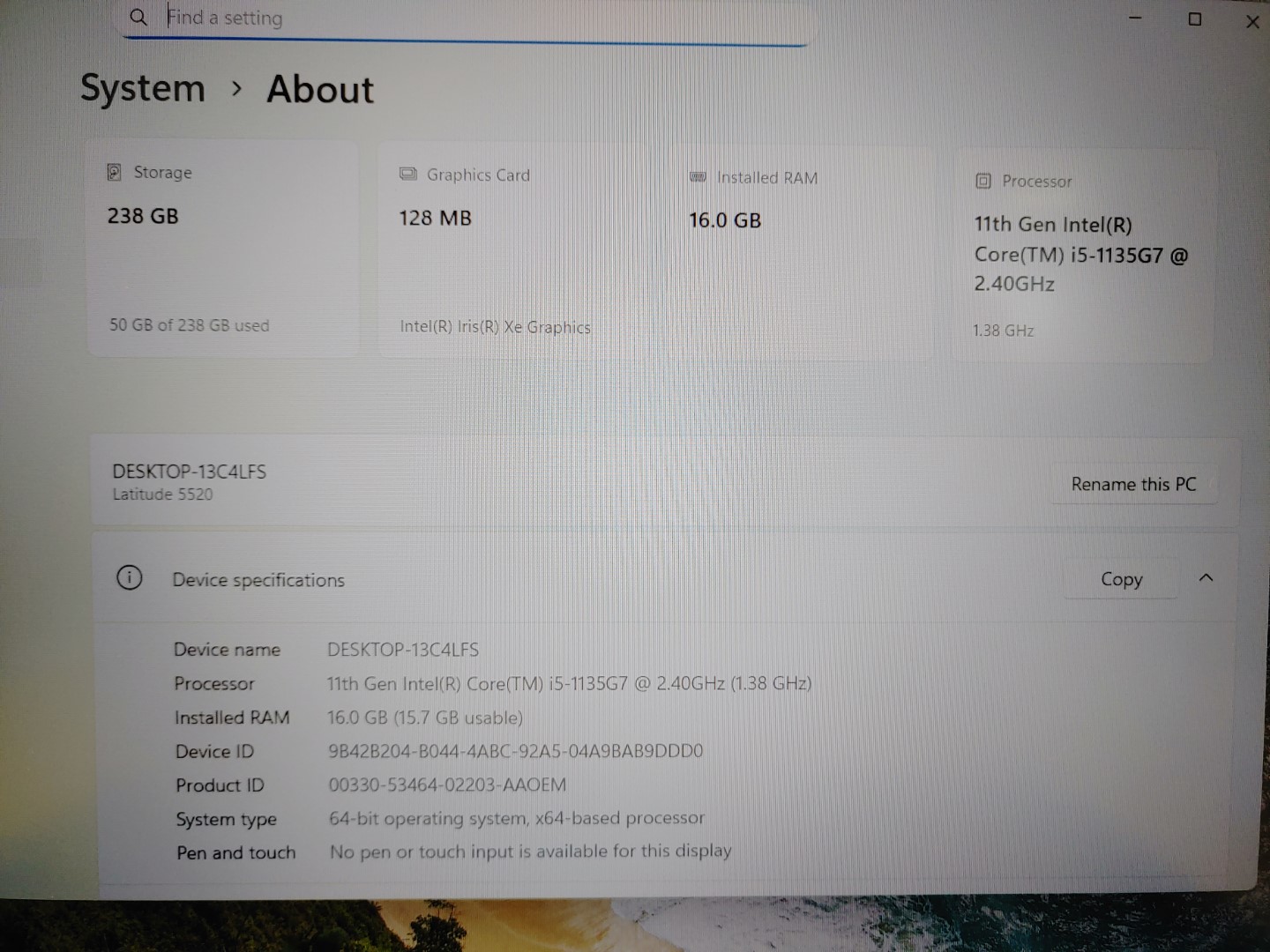Viewport: 1270px width, 952px height.
Task: Click the Processor chip icon
Action: (983, 182)
